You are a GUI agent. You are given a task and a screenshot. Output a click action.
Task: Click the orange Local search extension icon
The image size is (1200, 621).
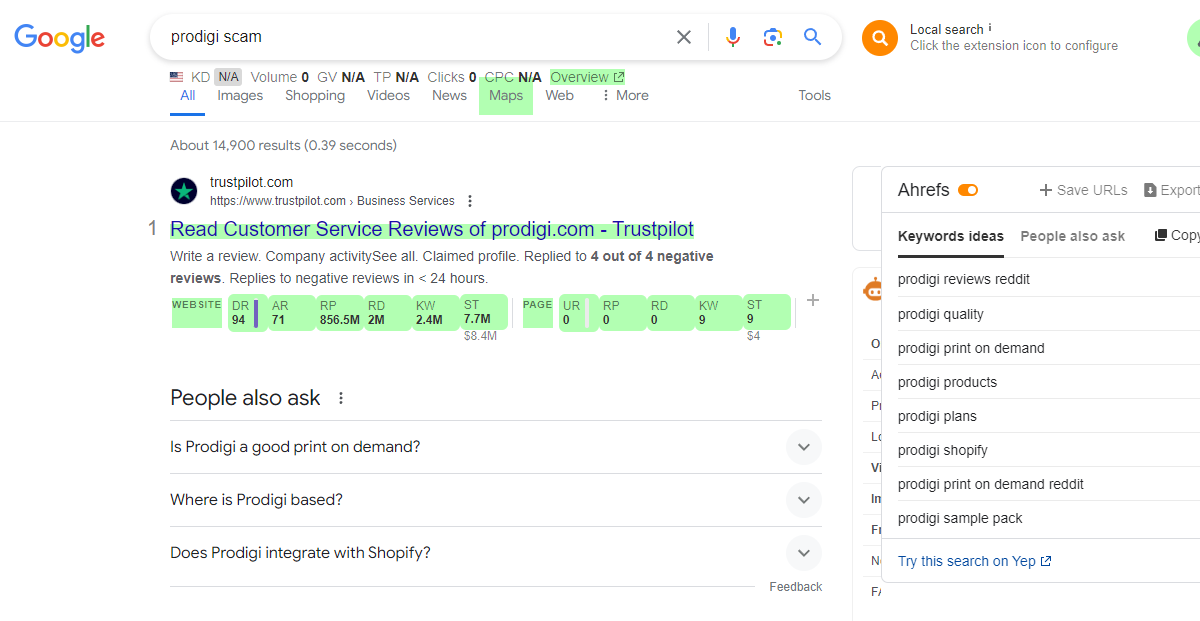[880, 38]
